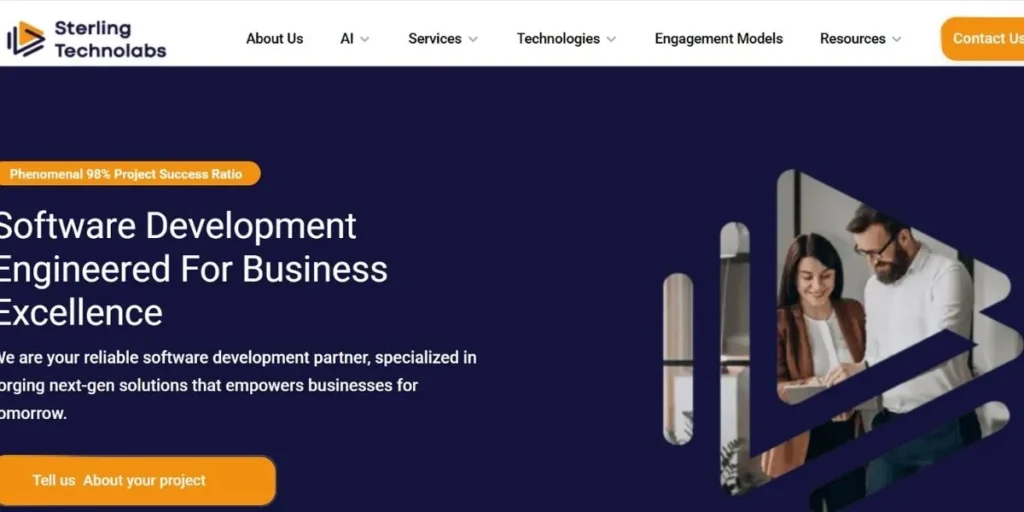Click the Sterling Technolabs brand name text

click(x=110, y=39)
